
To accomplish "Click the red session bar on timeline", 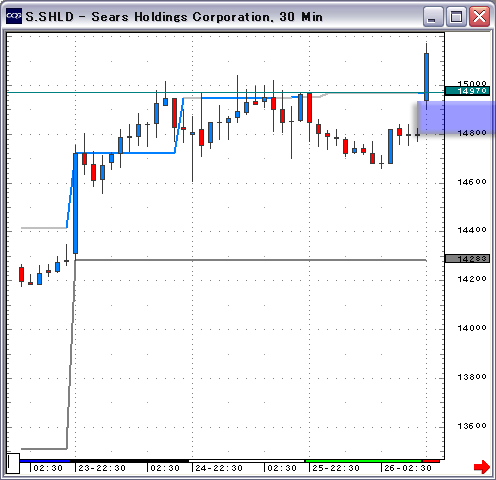I will pos(431,461).
